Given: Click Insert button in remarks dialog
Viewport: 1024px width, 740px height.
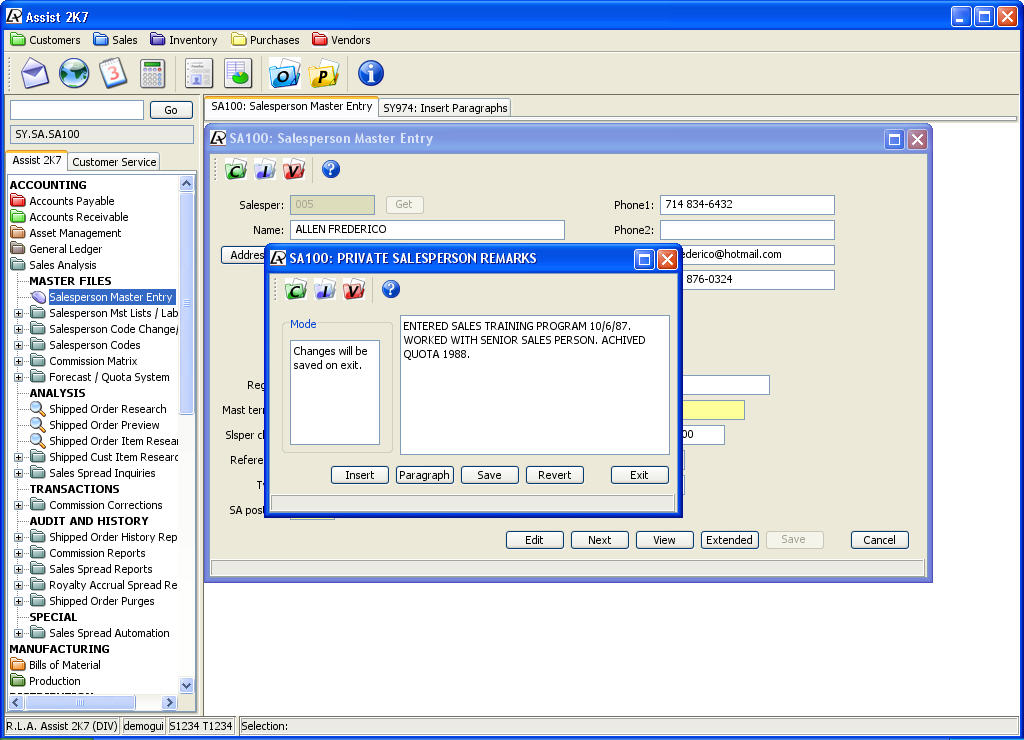Looking at the screenshot, I should tap(360, 475).
